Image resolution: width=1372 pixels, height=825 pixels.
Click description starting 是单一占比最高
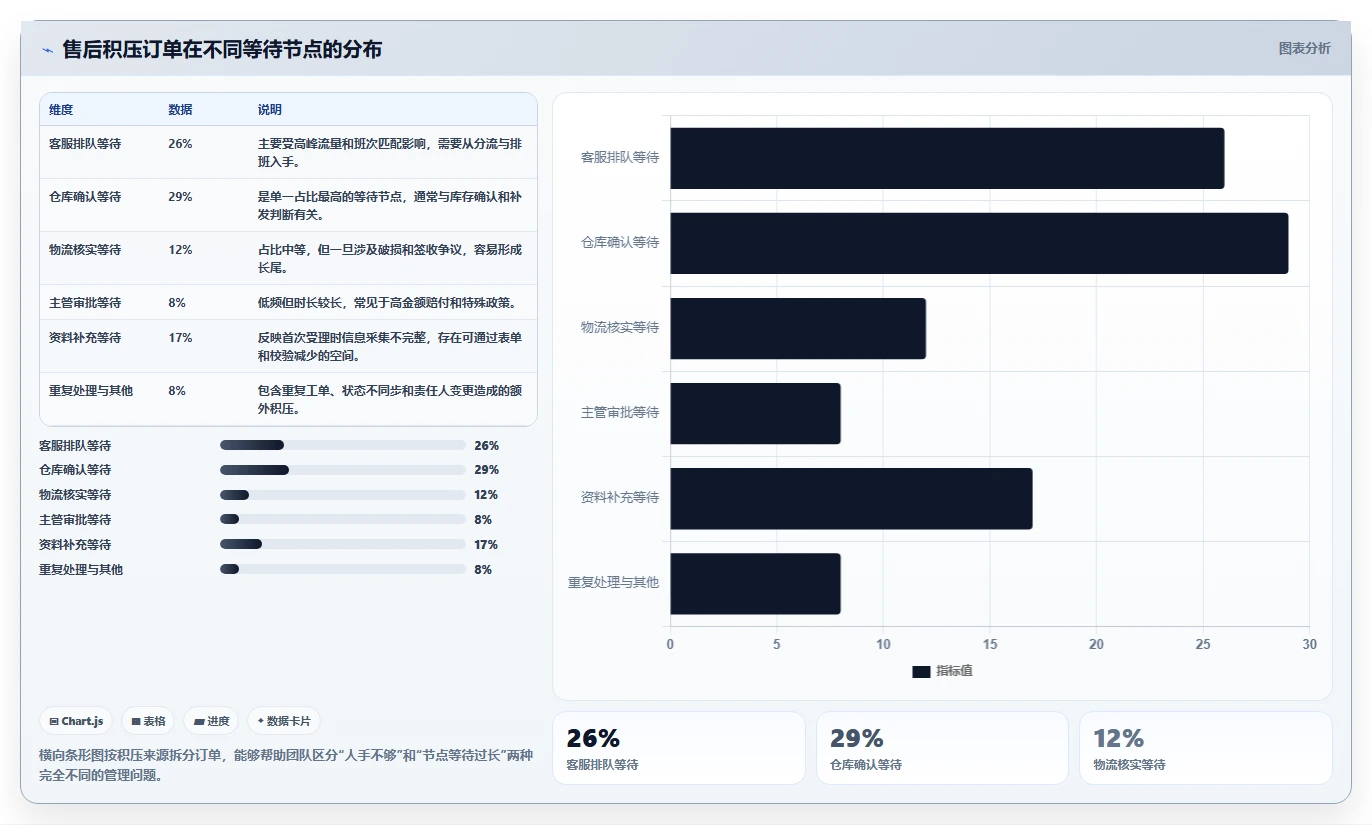pos(390,206)
